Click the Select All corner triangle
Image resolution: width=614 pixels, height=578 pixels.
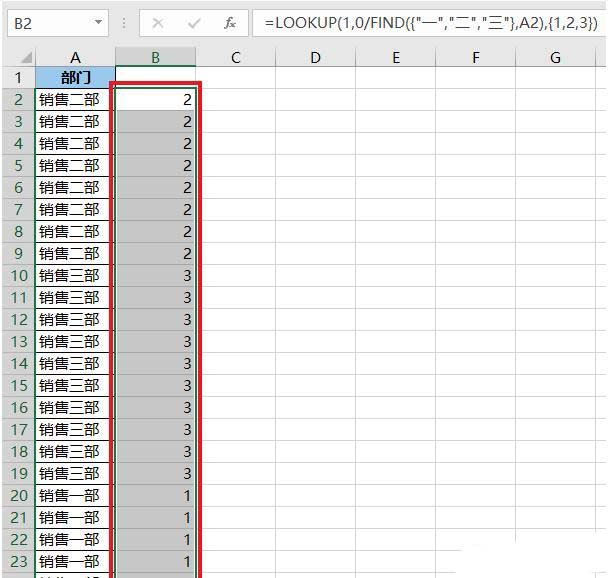25,58
